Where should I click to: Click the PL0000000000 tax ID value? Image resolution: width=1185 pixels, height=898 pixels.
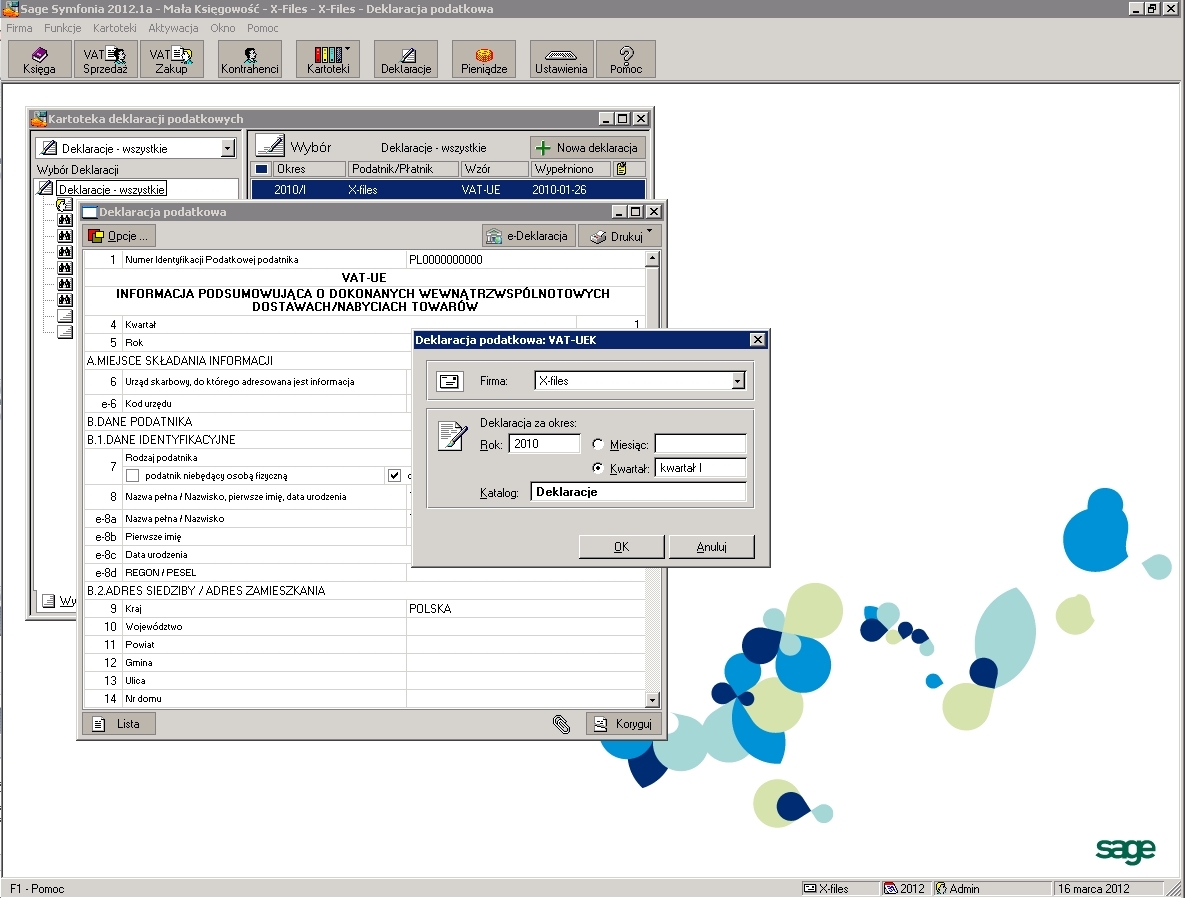tap(446, 259)
